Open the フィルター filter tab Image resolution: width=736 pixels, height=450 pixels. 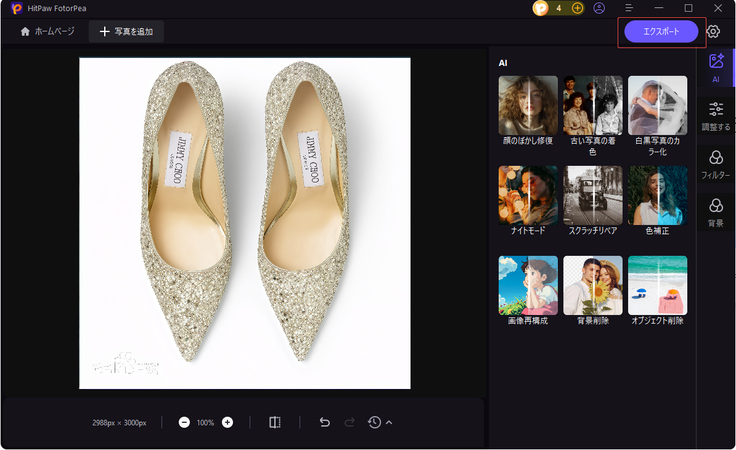tap(715, 165)
